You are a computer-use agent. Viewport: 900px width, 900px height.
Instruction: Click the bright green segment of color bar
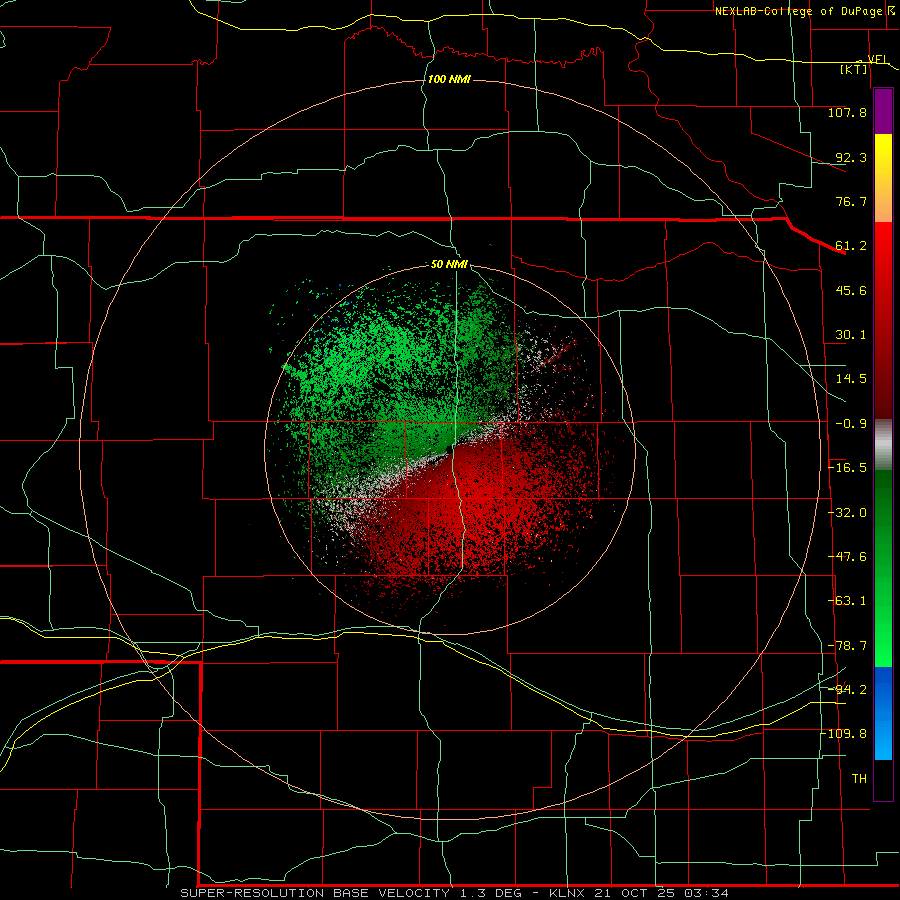point(883,631)
